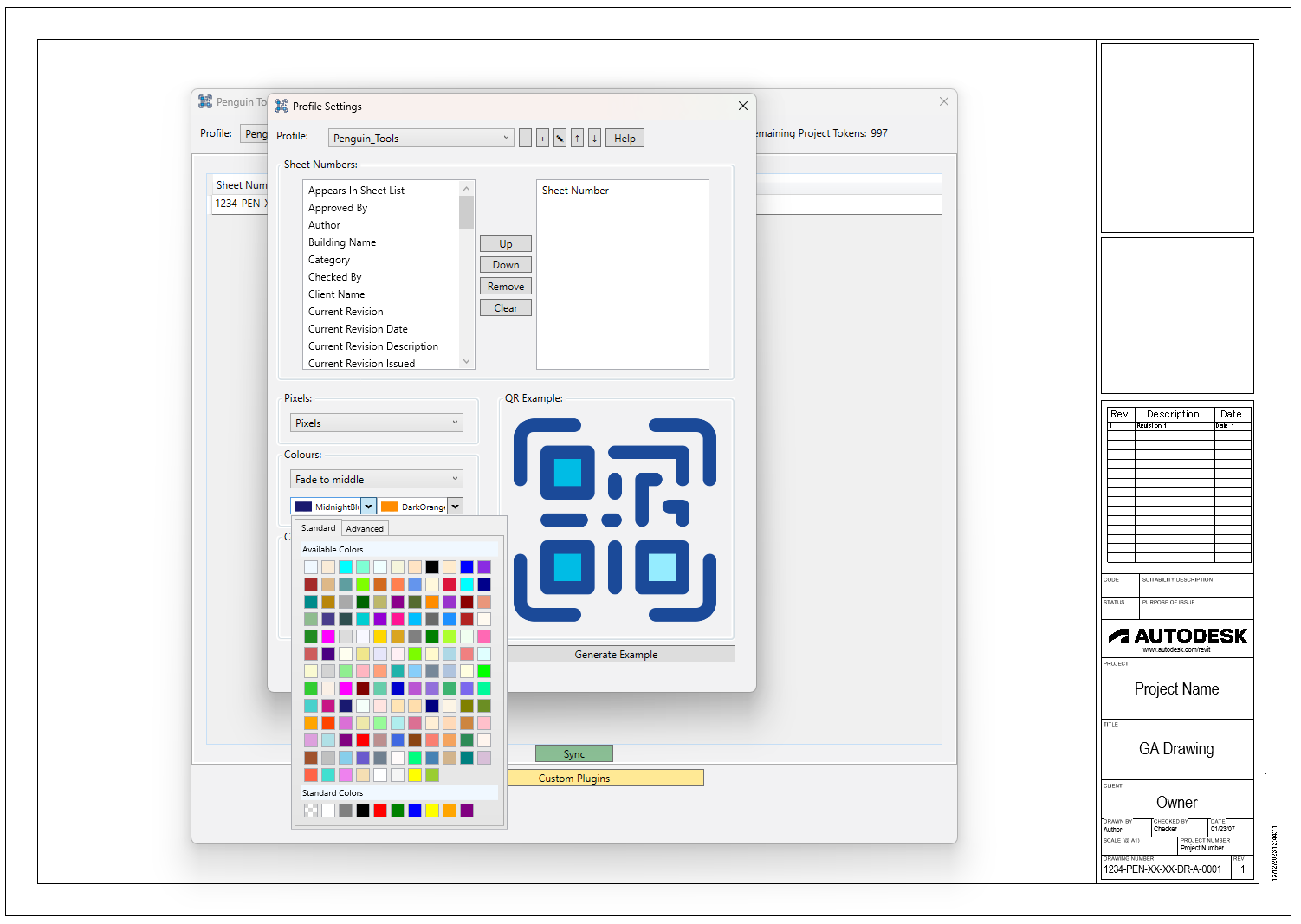The image size is (1301, 924).
Task: Click the minus button to delete the profile
Action: [x=525, y=139]
